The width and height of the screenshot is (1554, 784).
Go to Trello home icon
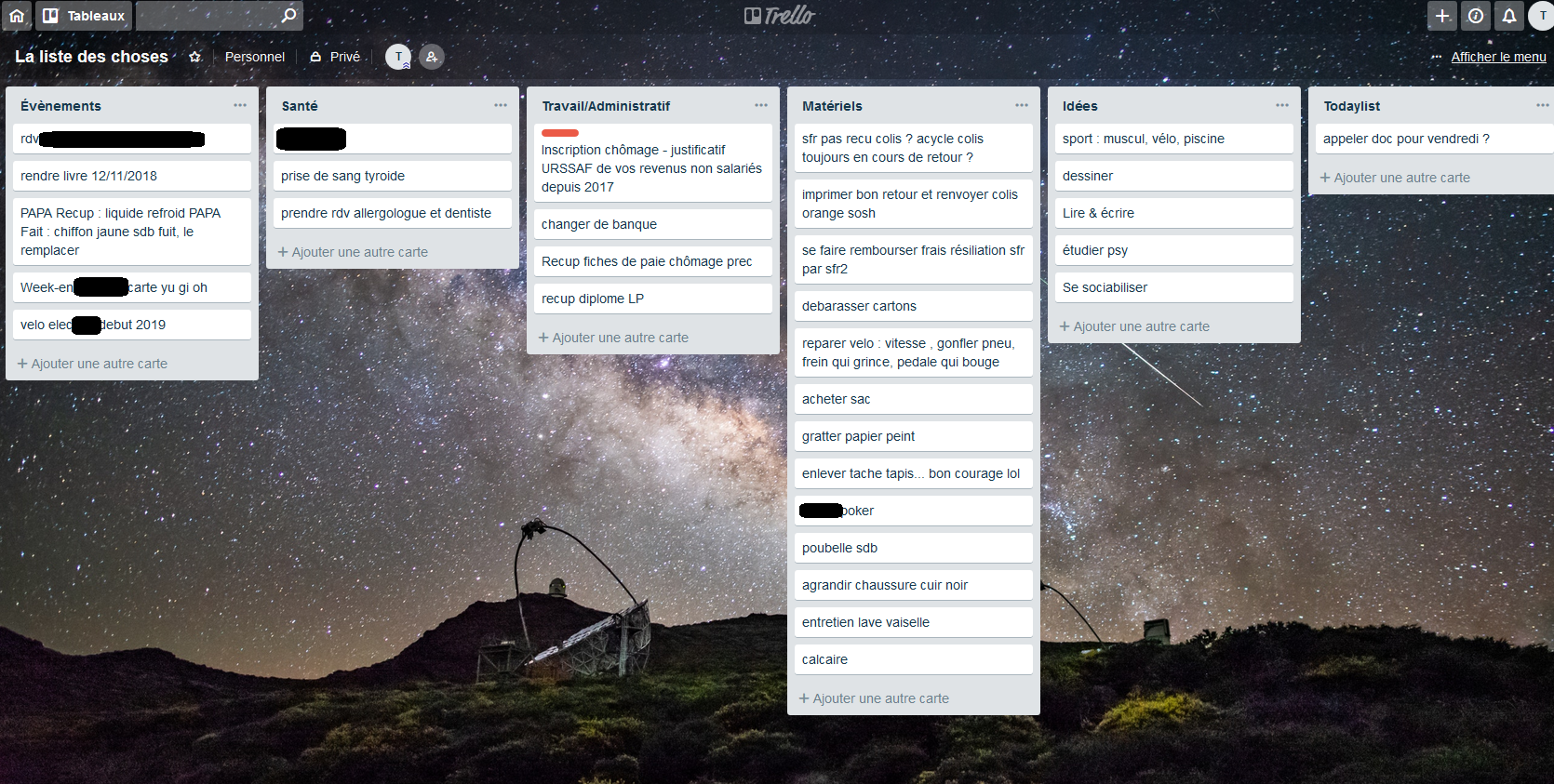[17, 15]
